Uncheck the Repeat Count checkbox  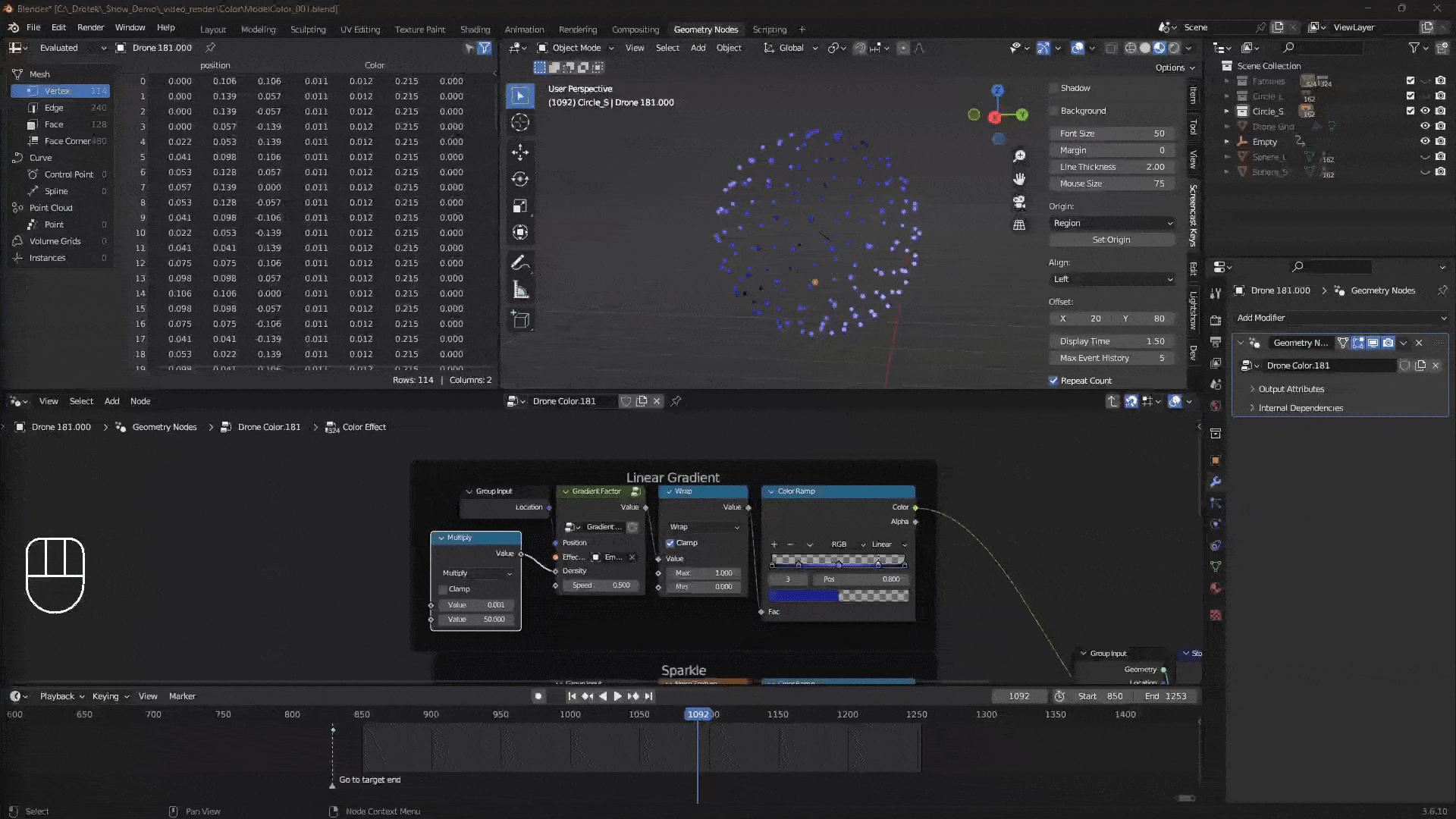pos(1053,381)
